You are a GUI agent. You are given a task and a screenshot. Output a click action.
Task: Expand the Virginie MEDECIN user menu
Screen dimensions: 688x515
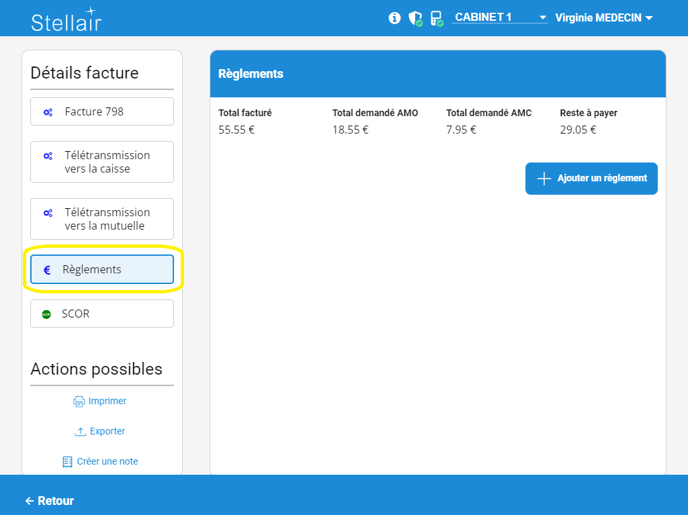tap(604, 18)
